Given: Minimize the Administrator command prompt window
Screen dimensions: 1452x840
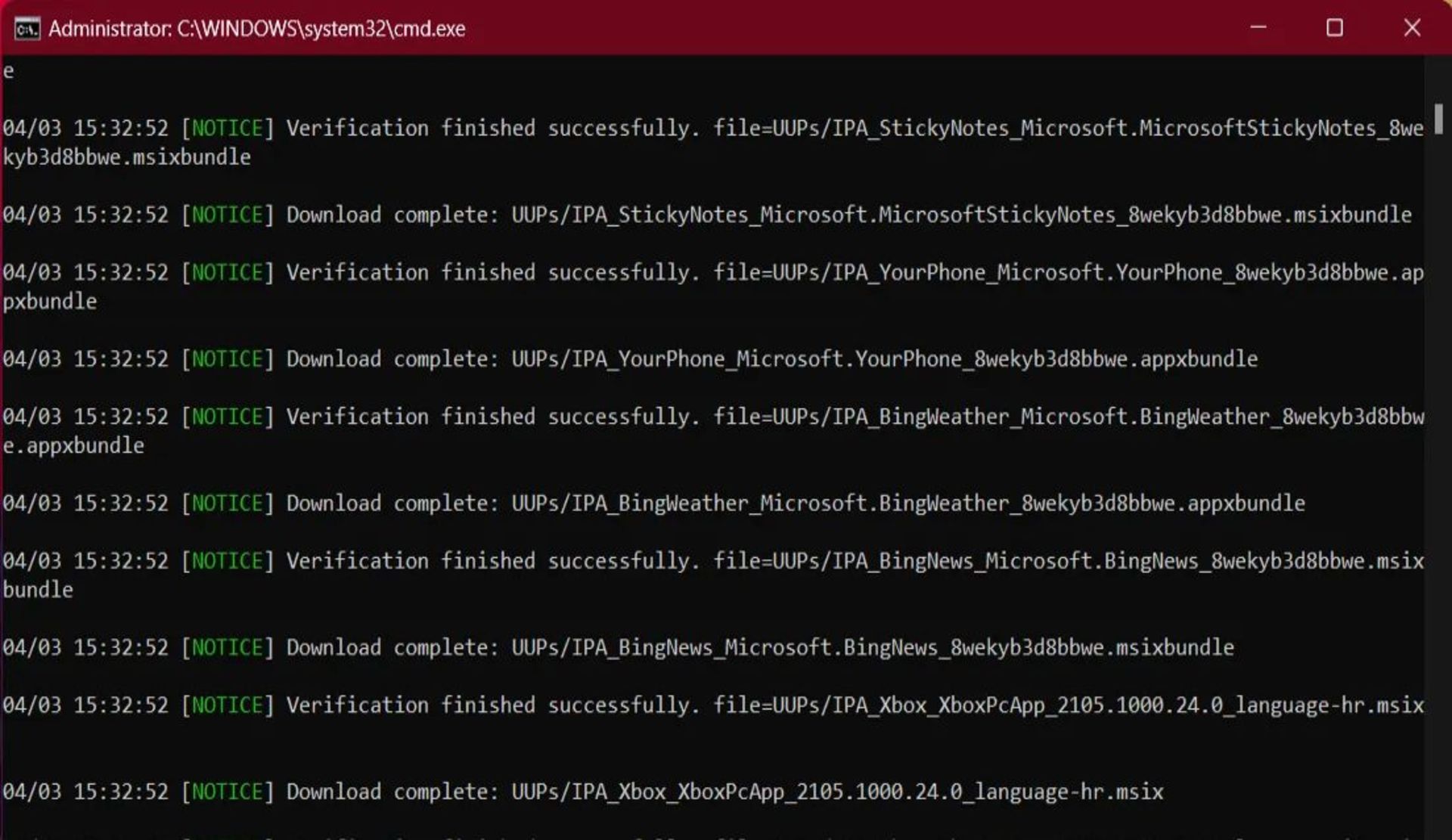Looking at the screenshot, I should click(x=1258, y=28).
